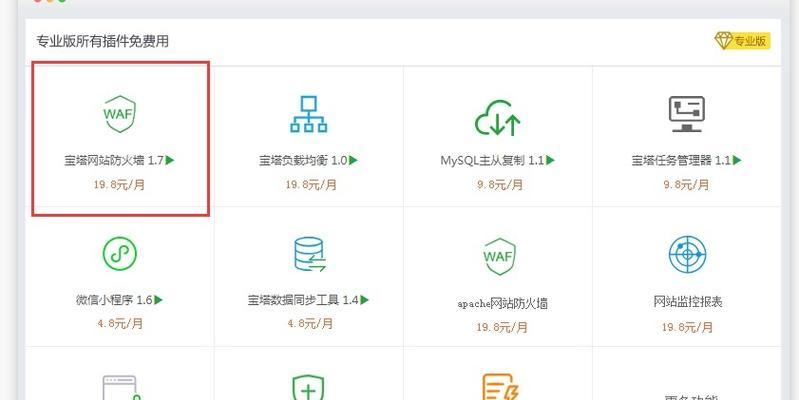Click the blue network icon for 宝塔负载均衡
Screen dimensions: 799x400
tap(308, 114)
